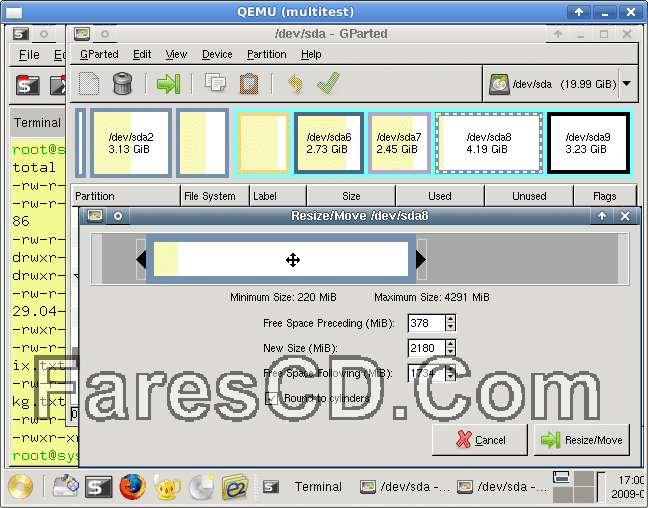Increase New Size value with up arrow
The image size is (648, 508).
click(450, 344)
